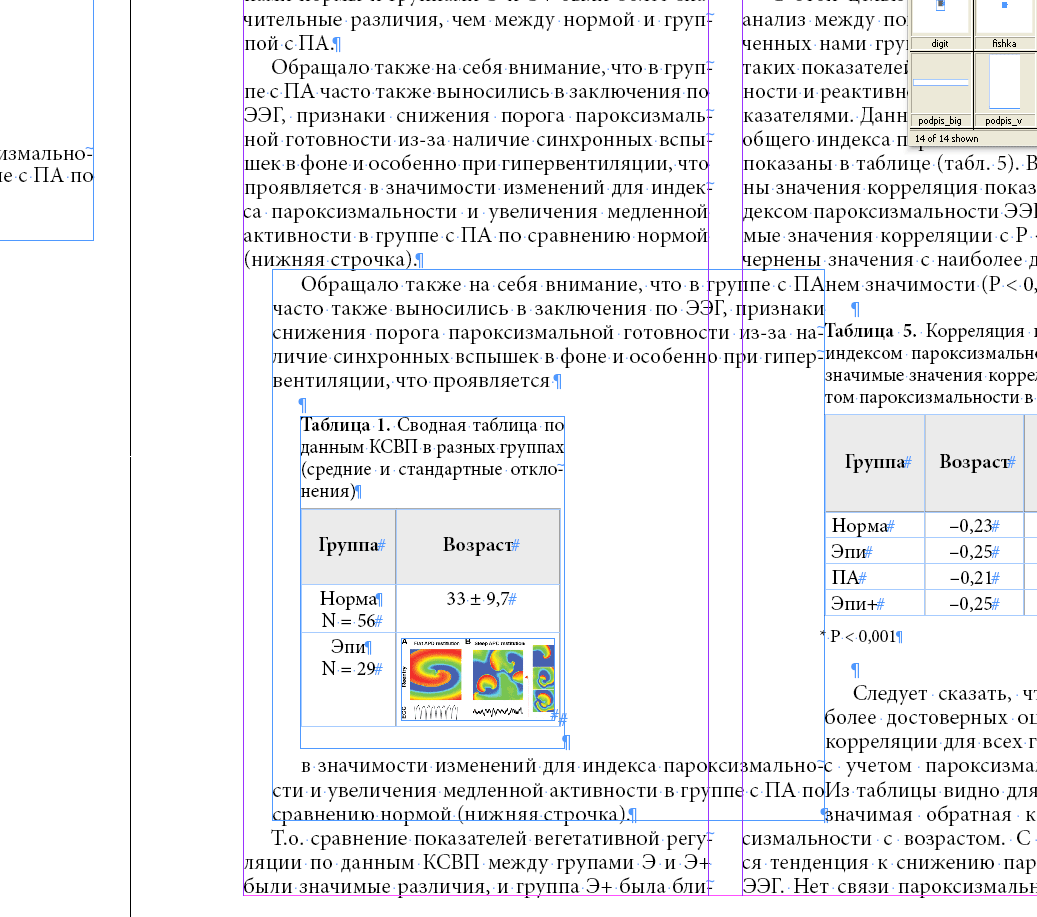Select the "digit" library item thumbnail
Screen dimensions: 1037x917
940,18
